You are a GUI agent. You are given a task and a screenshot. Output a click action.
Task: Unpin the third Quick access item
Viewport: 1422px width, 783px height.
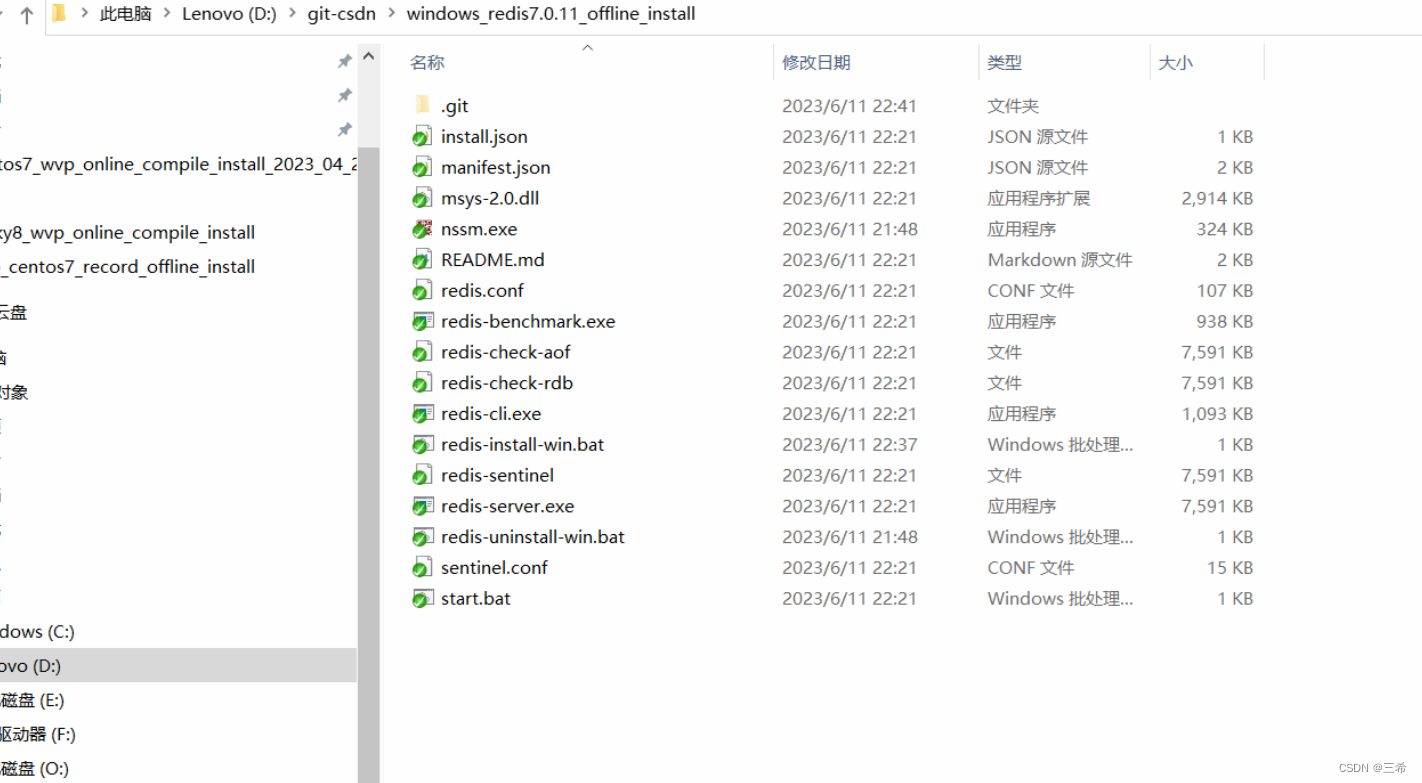coord(344,129)
